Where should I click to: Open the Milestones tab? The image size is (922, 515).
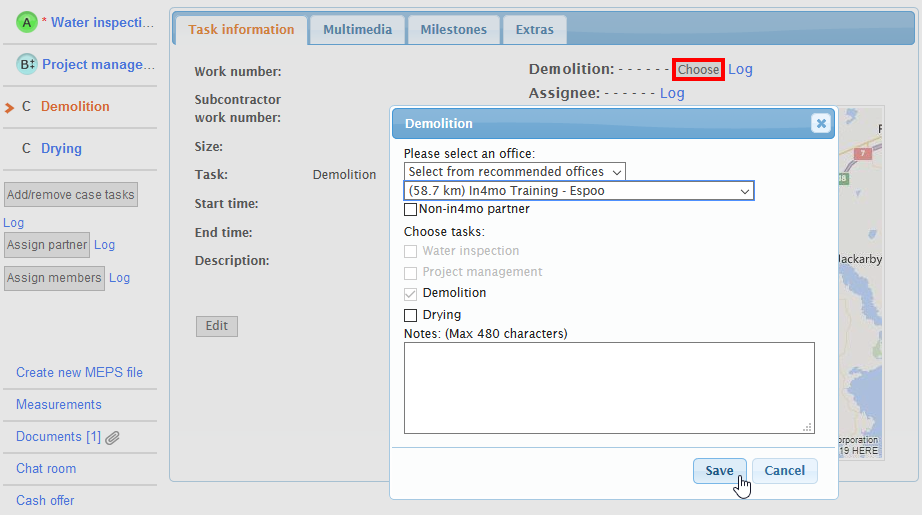coord(453,30)
